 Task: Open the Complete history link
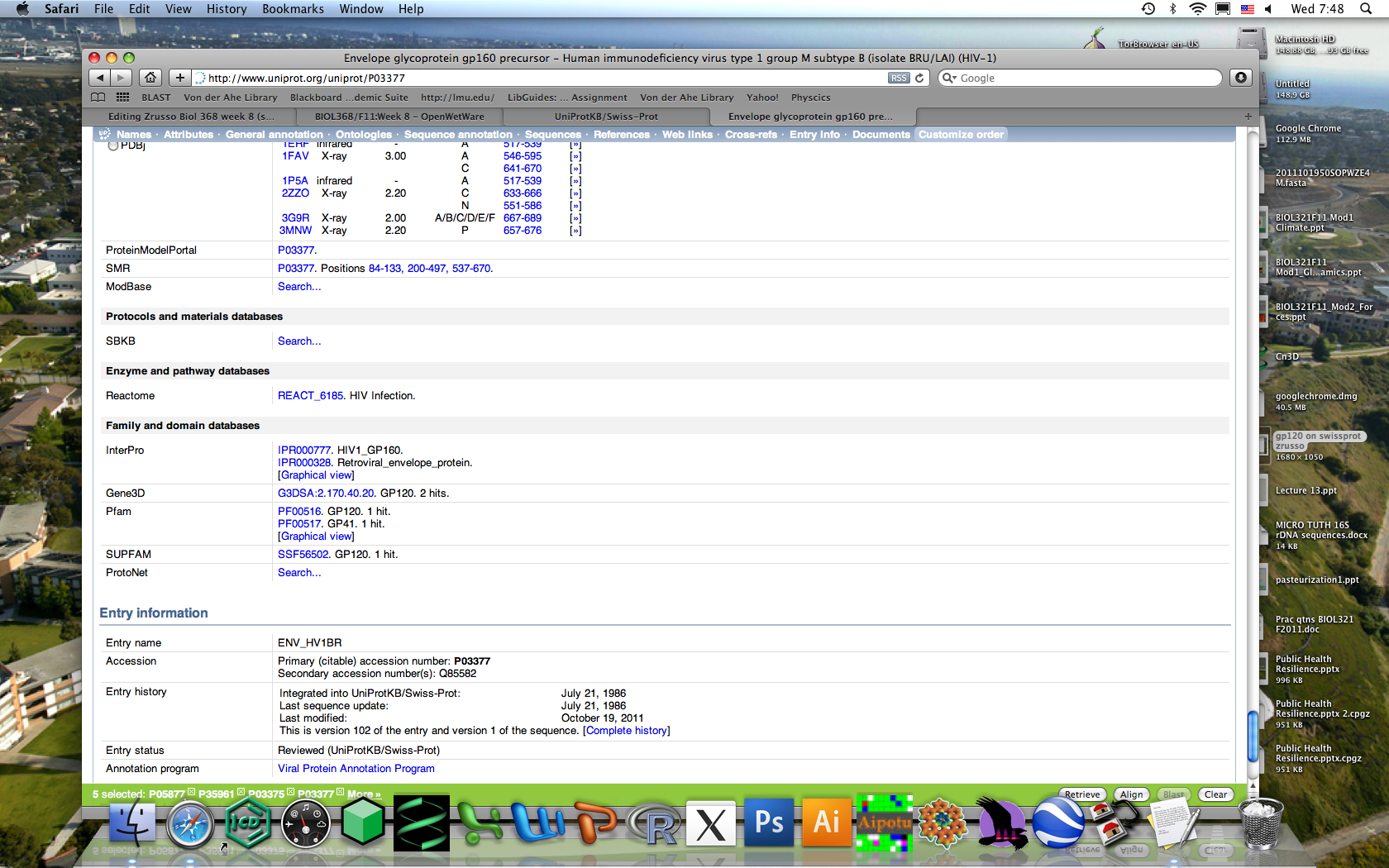pyautogui.click(x=626, y=731)
